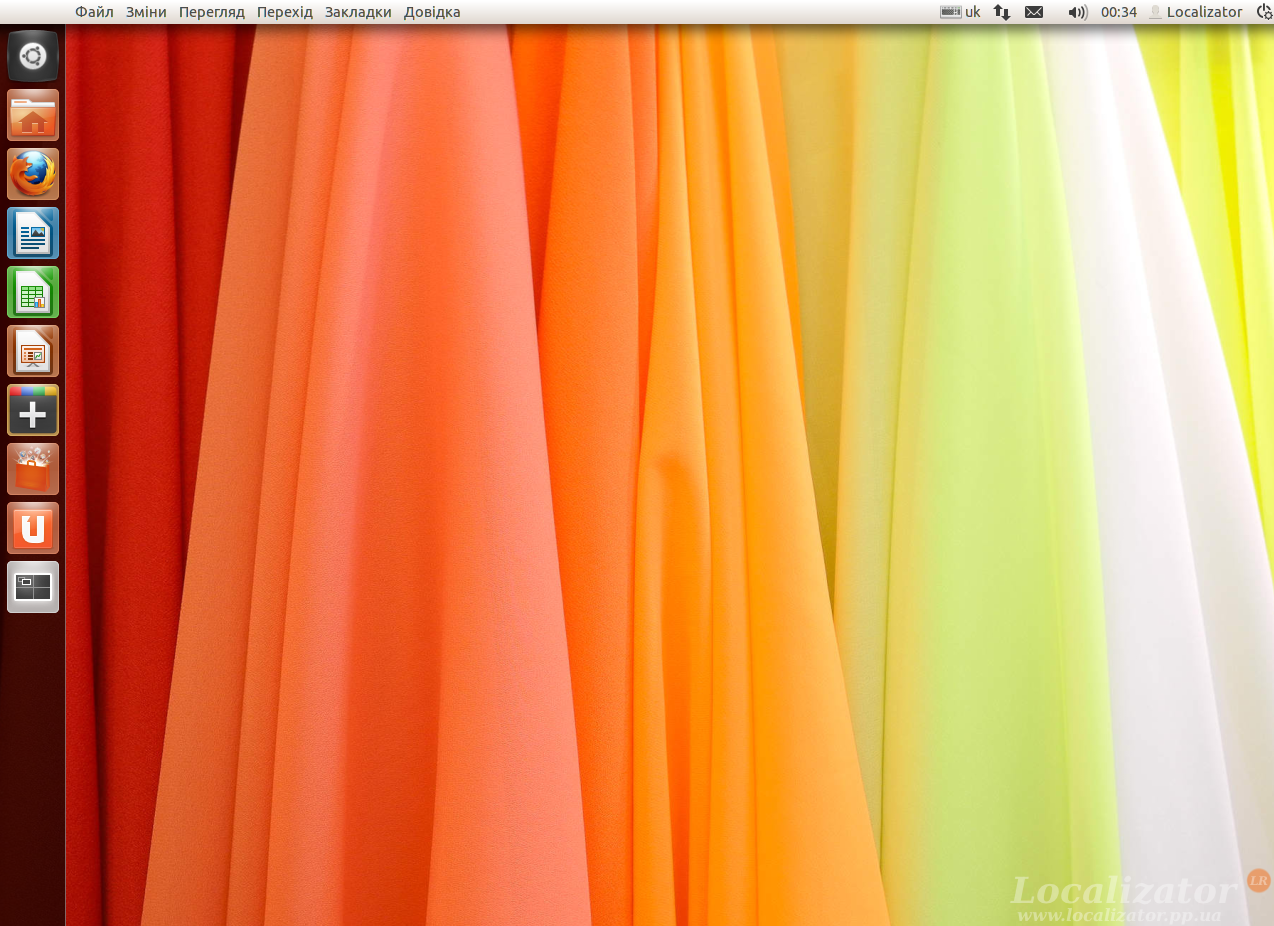
Task: Open the Localizator user menu
Action: 1196,12
